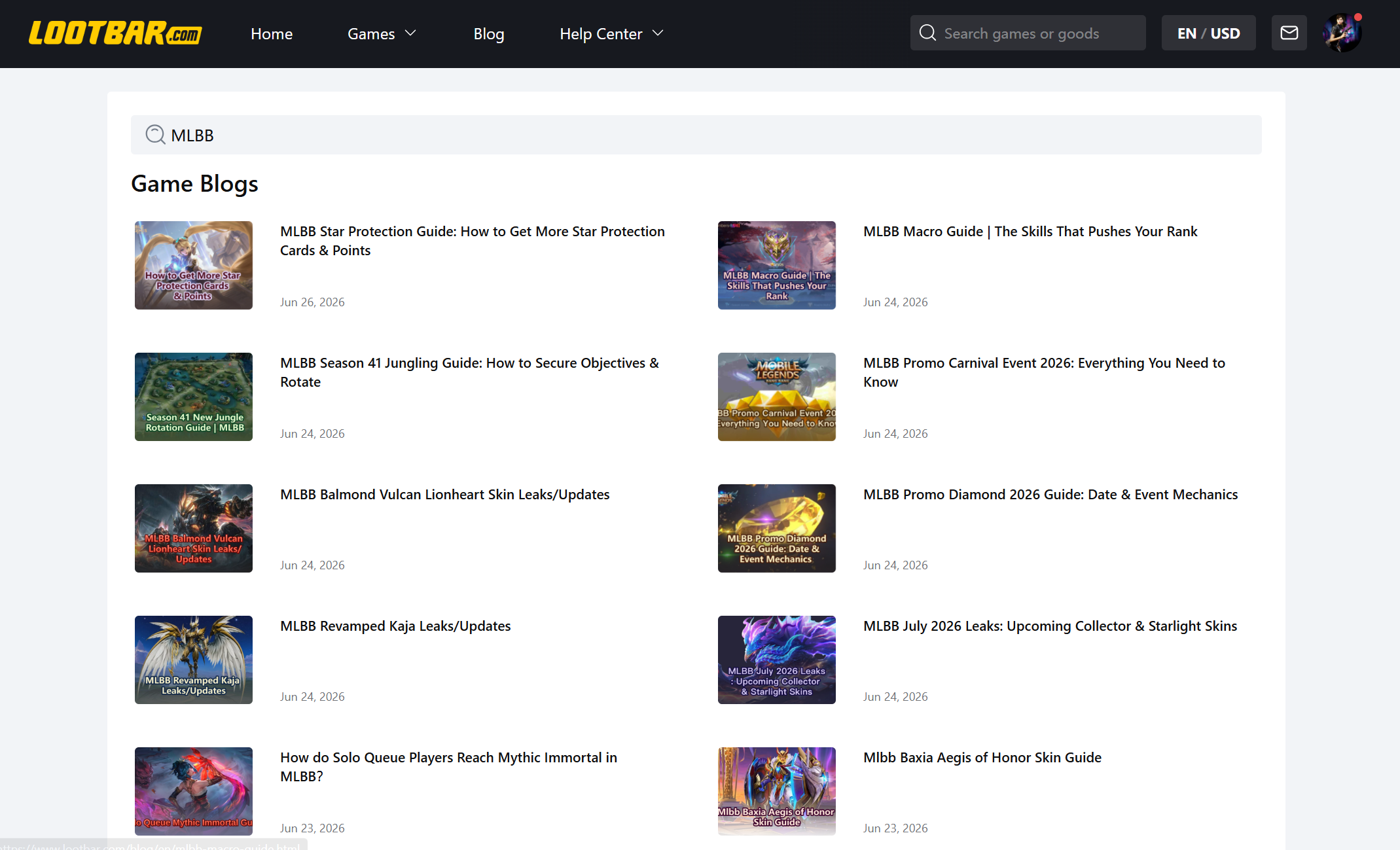Open MLBB Promo Carnival Event 2026 link

pyautogui.click(x=1044, y=372)
